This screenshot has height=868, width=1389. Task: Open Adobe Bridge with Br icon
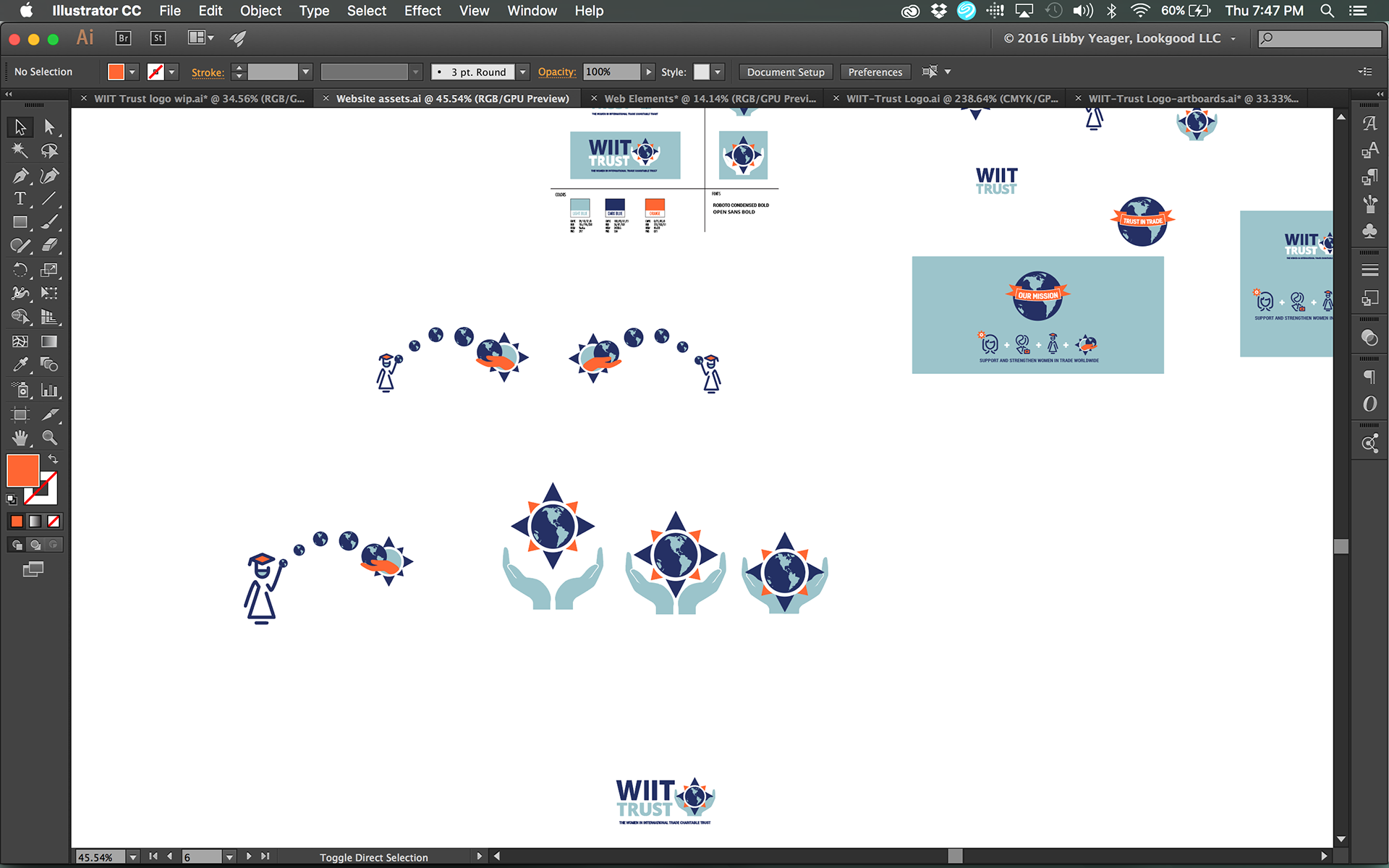[123, 38]
